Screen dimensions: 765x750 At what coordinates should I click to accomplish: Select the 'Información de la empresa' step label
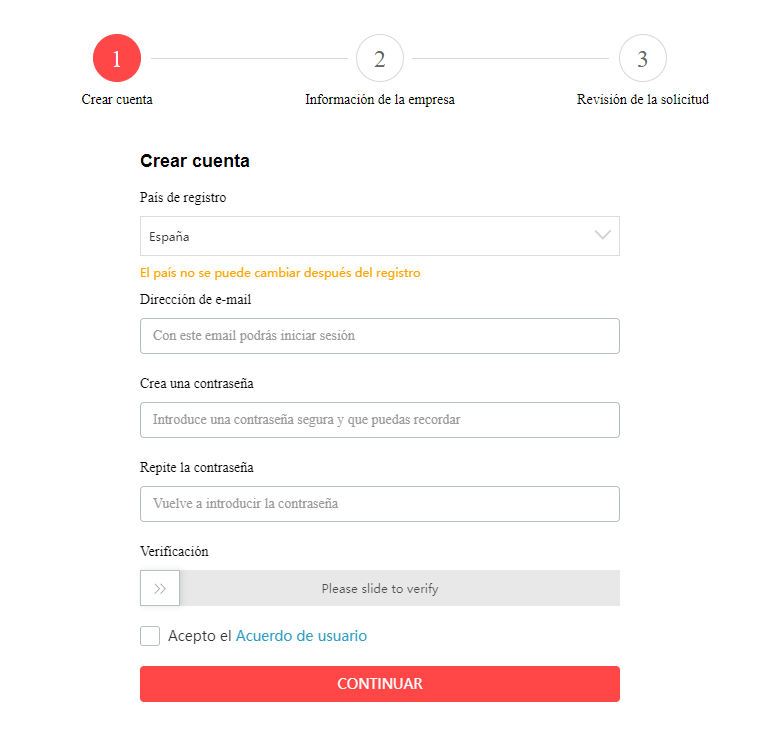pos(380,100)
